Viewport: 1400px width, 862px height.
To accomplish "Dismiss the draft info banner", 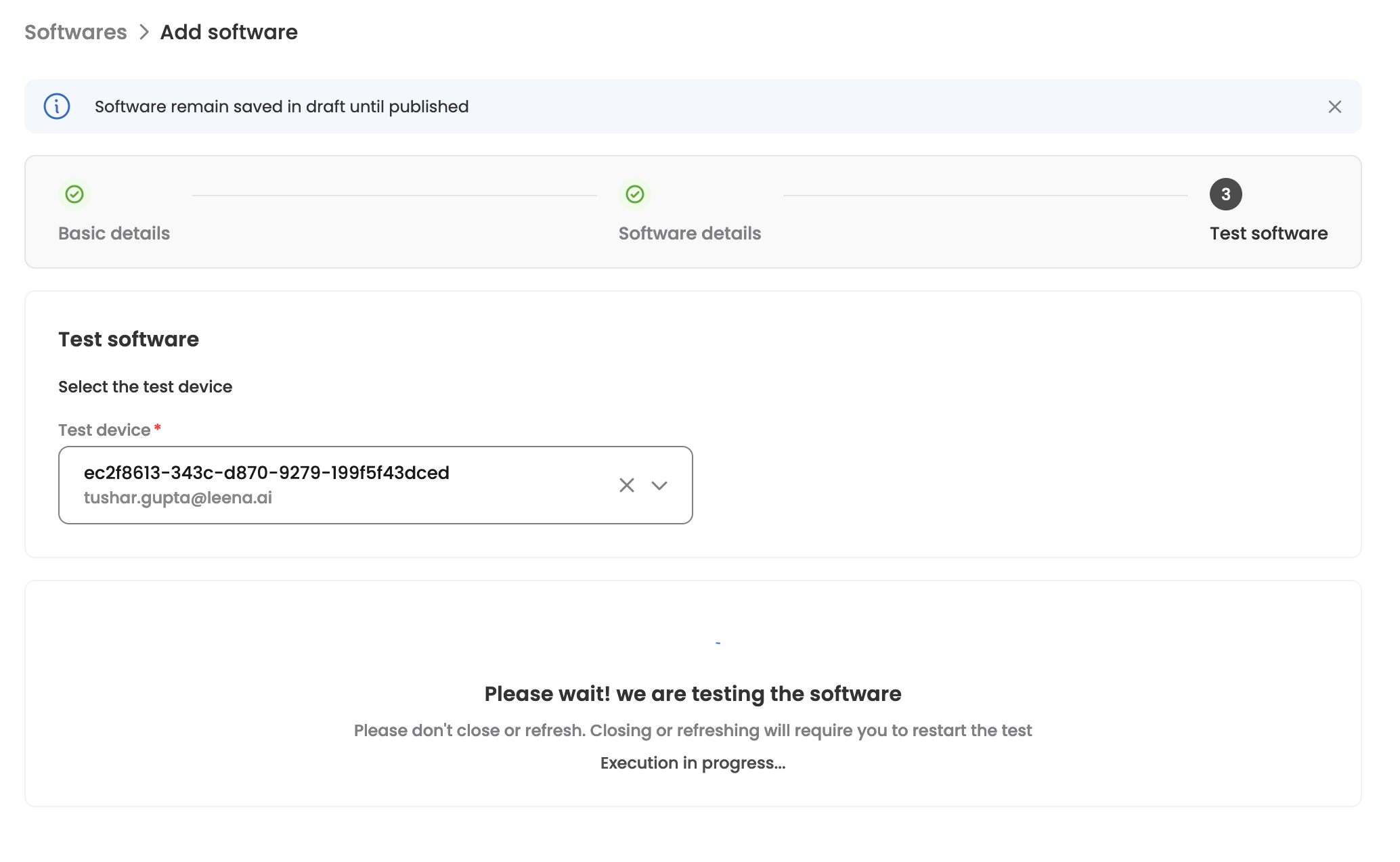I will coord(1334,107).
